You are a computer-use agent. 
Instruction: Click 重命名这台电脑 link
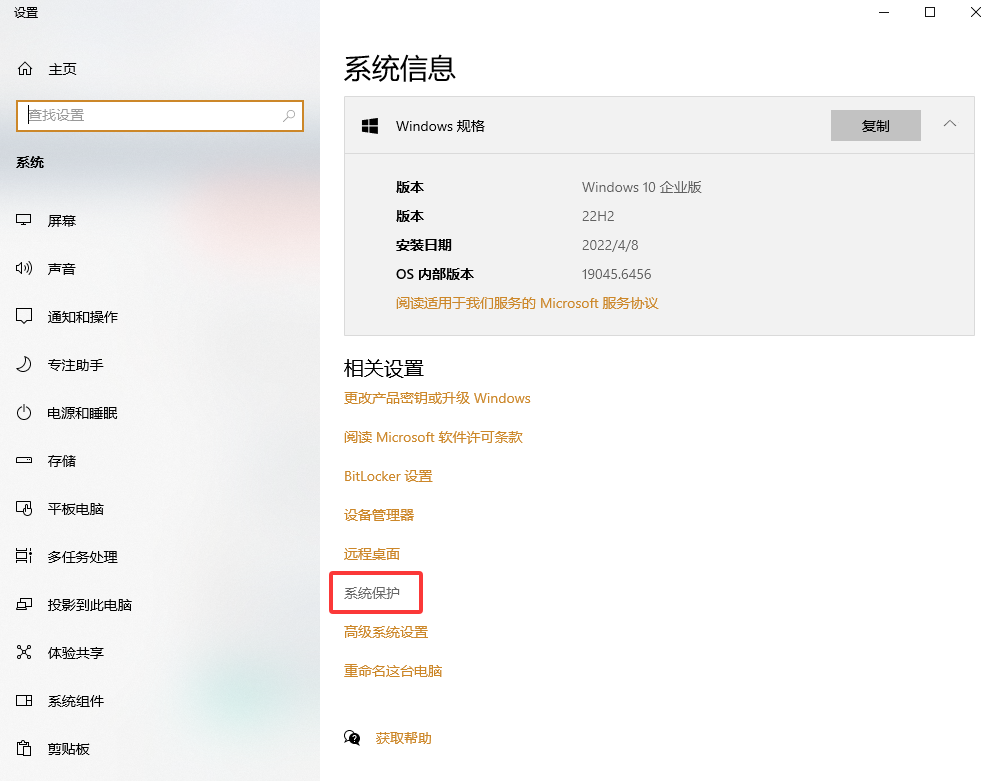point(392,671)
